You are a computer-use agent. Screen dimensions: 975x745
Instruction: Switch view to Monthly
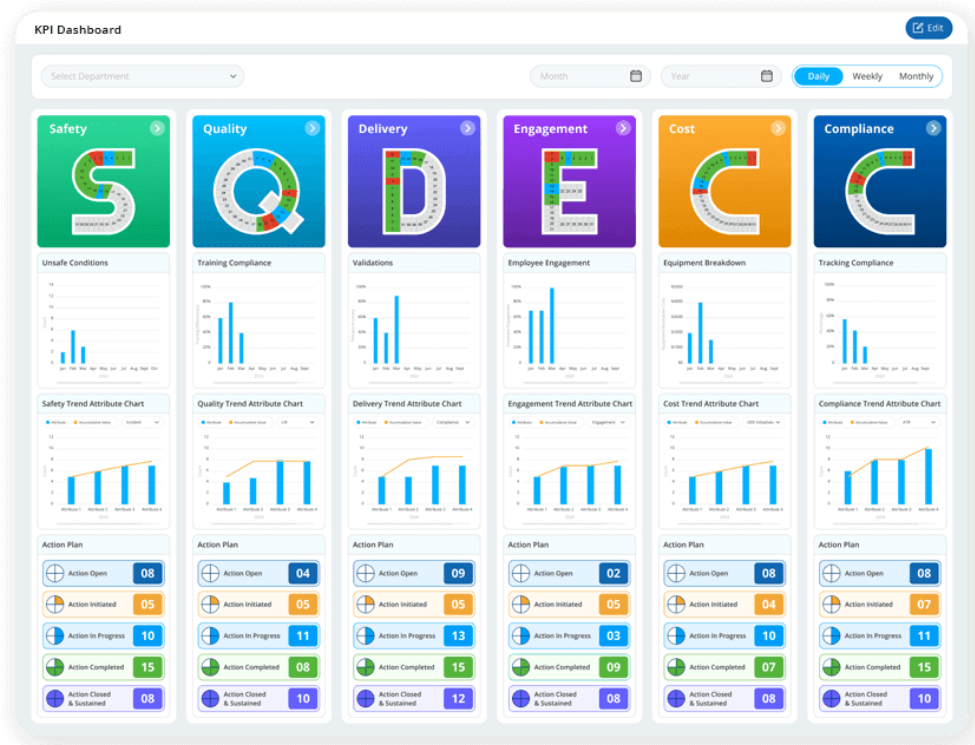click(916, 76)
